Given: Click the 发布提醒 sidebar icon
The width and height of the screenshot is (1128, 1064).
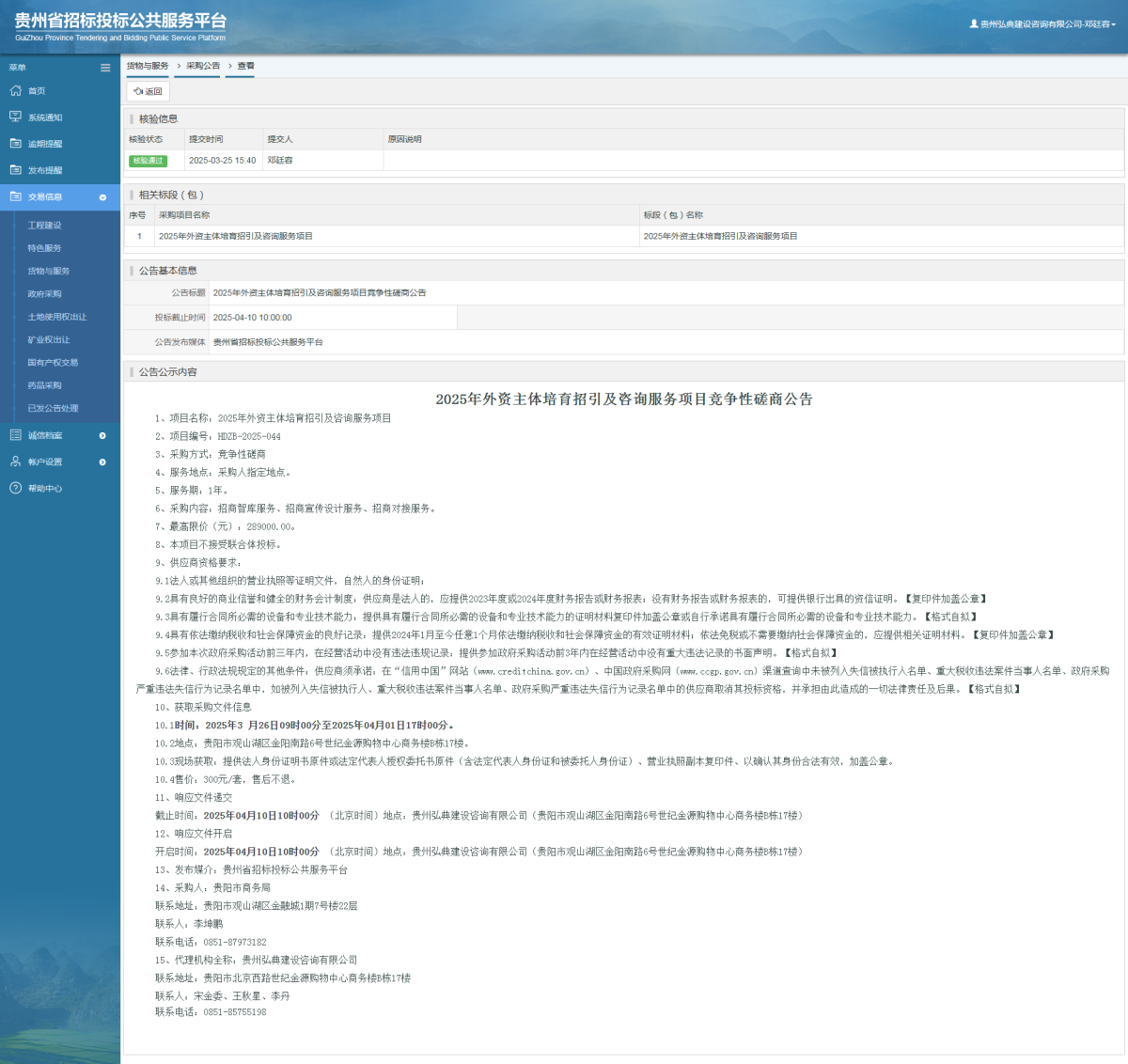Looking at the screenshot, I should pos(15,170).
